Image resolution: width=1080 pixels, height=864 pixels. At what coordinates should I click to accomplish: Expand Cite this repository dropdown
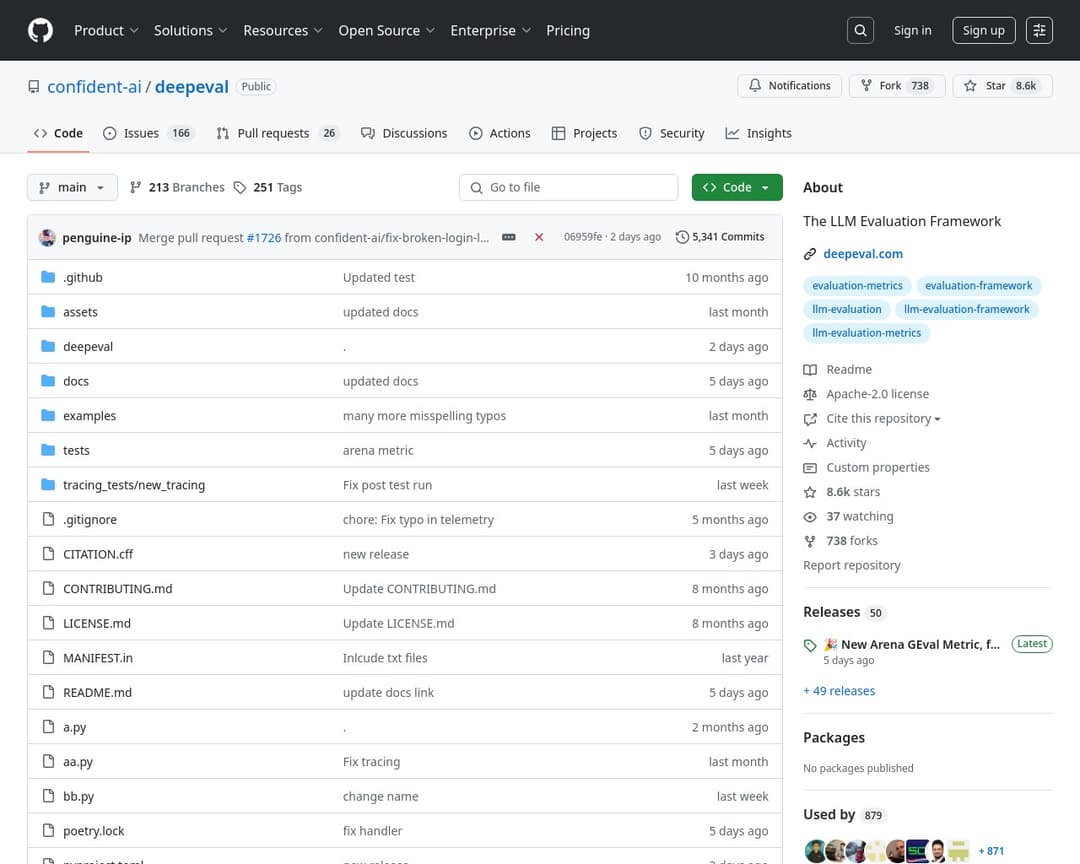coord(884,419)
